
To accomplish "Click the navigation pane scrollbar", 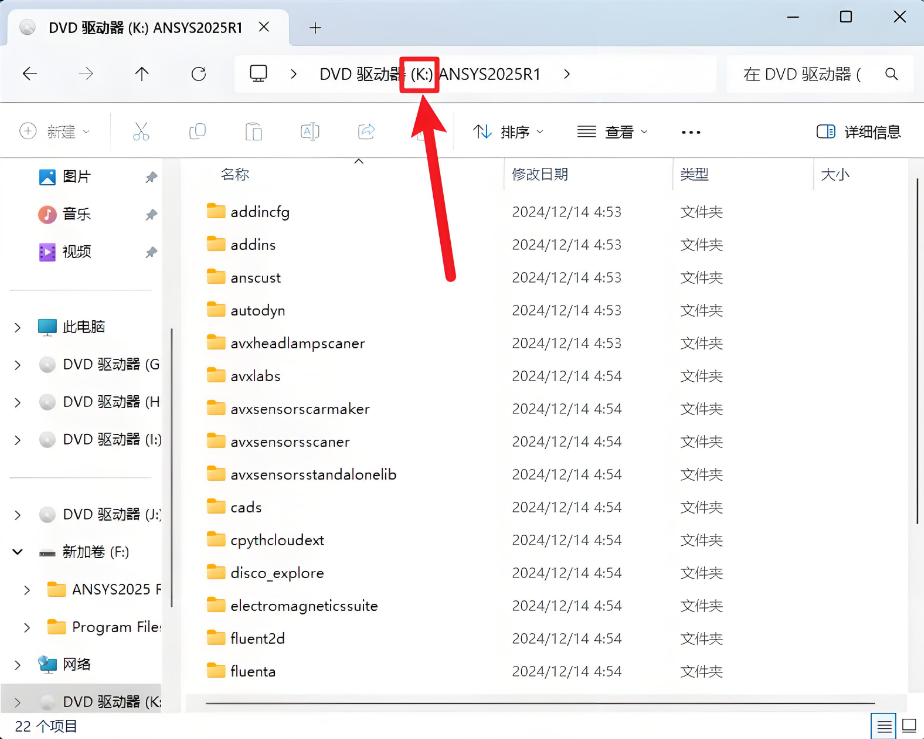I will pyautogui.click(x=171, y=467).
